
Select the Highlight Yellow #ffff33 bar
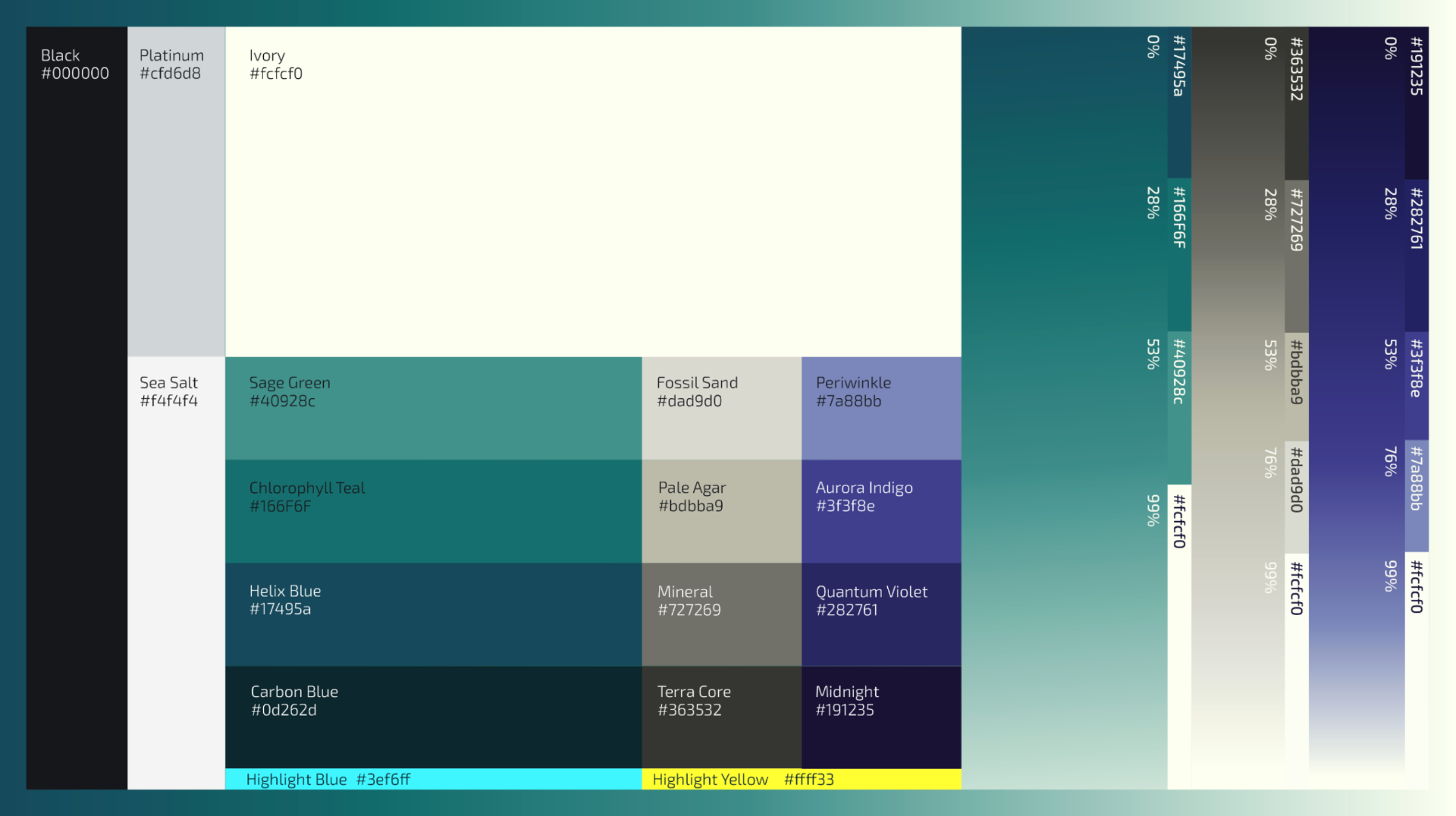pos(802,779)
